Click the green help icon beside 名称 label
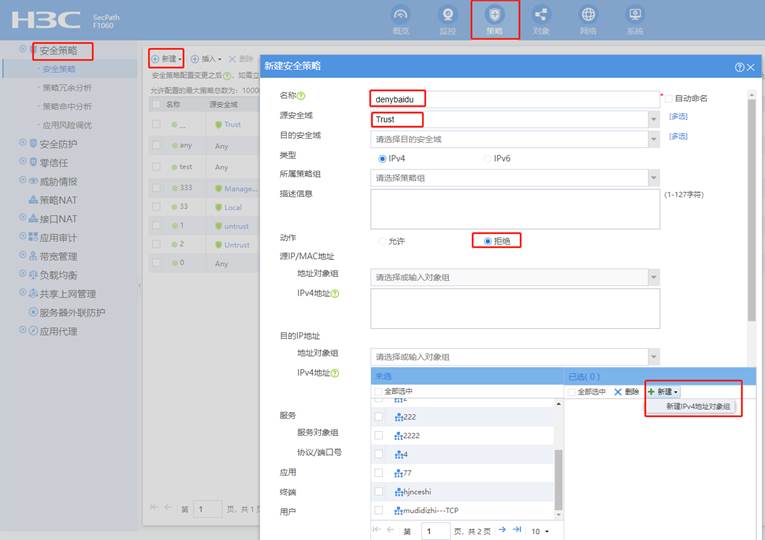 301,96
